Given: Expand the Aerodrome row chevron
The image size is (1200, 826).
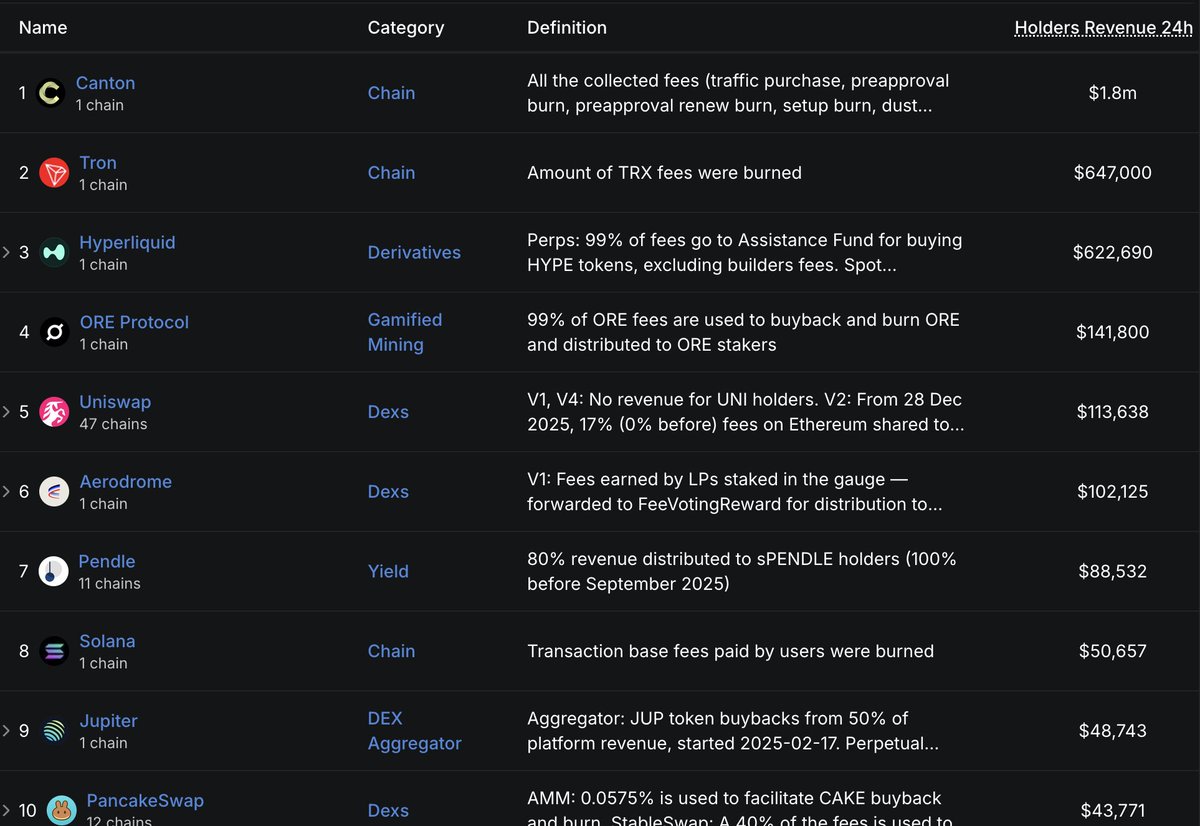Looking at the screenshot, I should [x=6, y=492].
